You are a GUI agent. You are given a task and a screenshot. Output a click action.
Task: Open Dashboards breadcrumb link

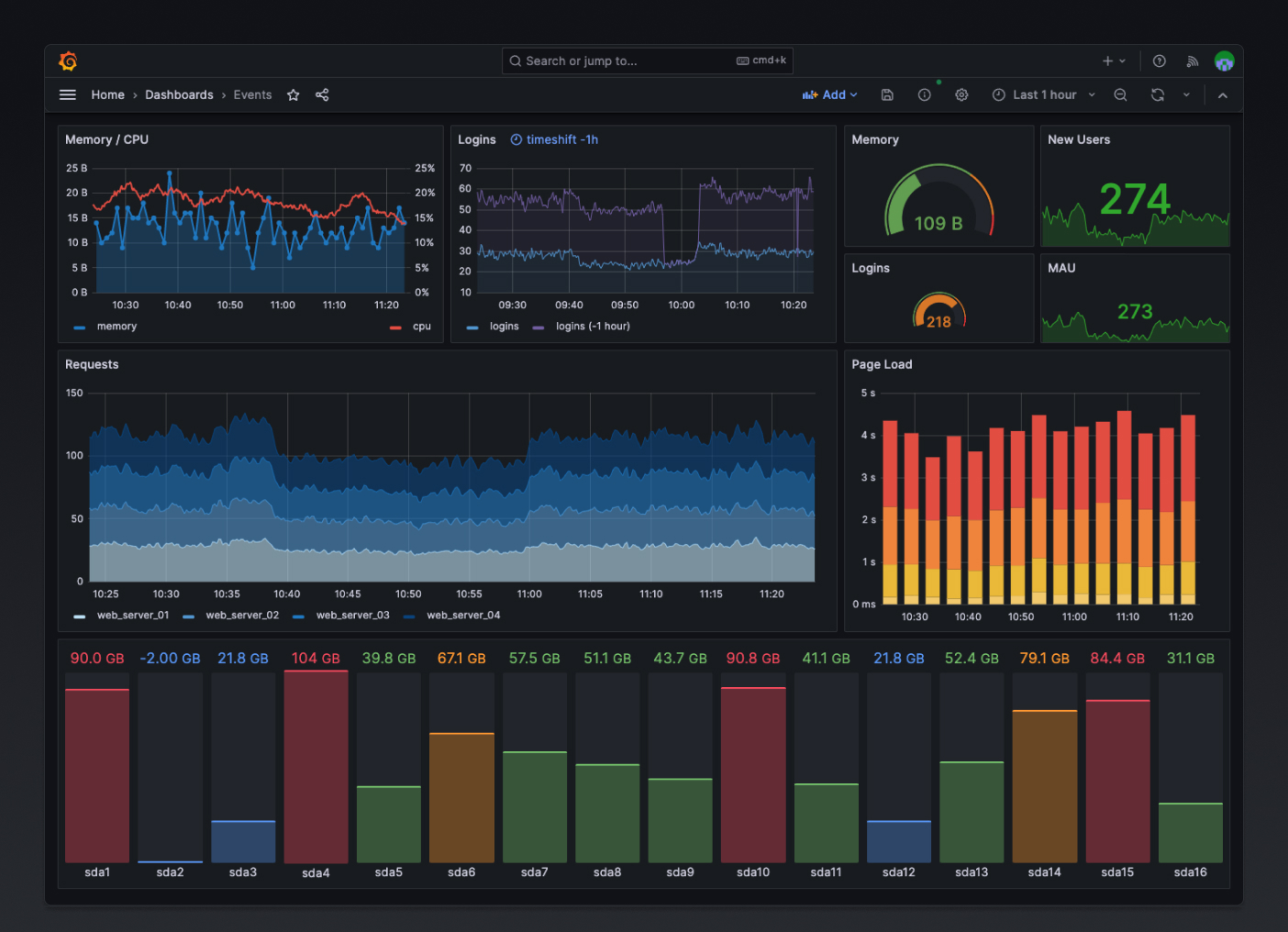pos(179,94)
